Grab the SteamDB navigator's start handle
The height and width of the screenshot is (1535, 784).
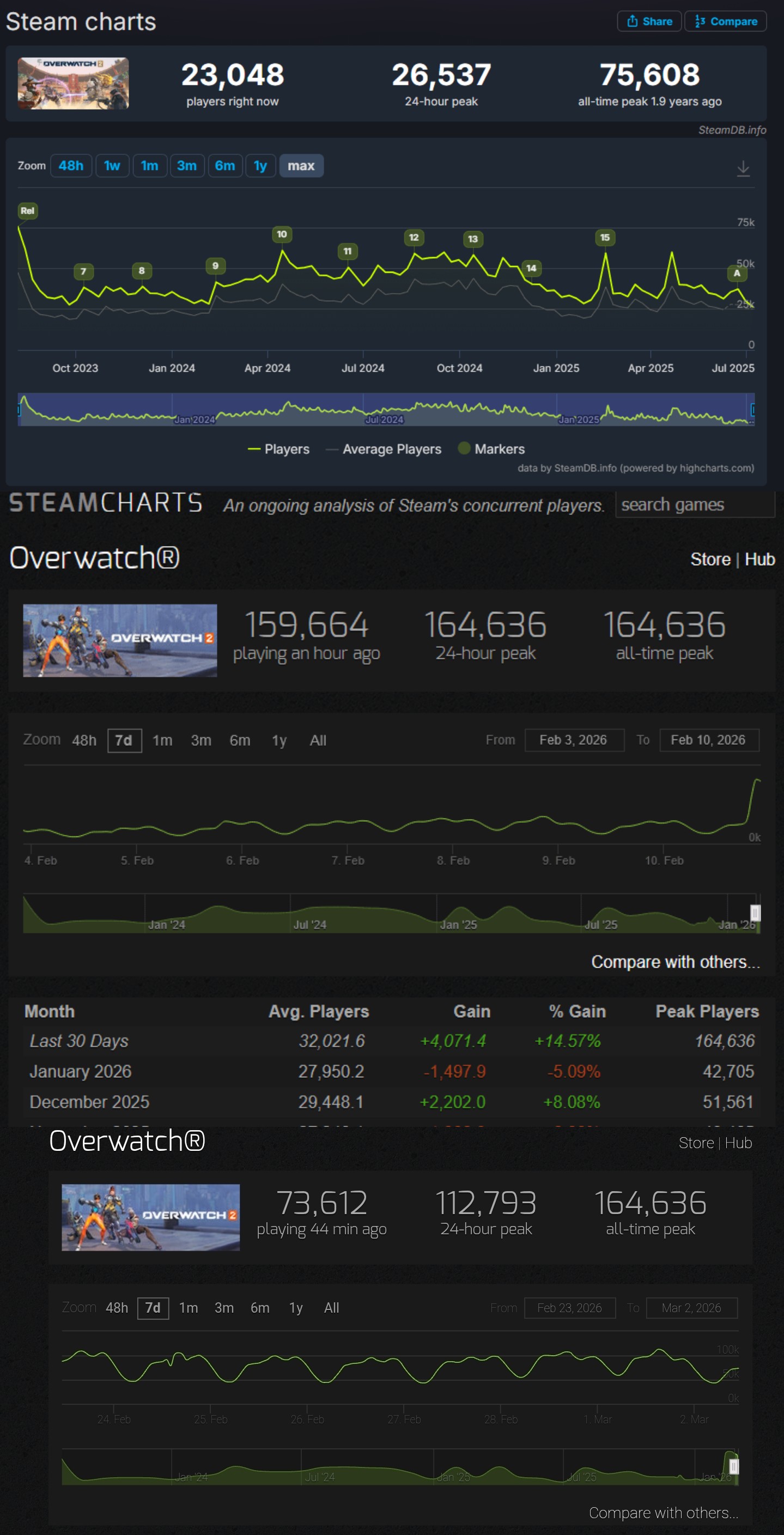click(19, 409)
